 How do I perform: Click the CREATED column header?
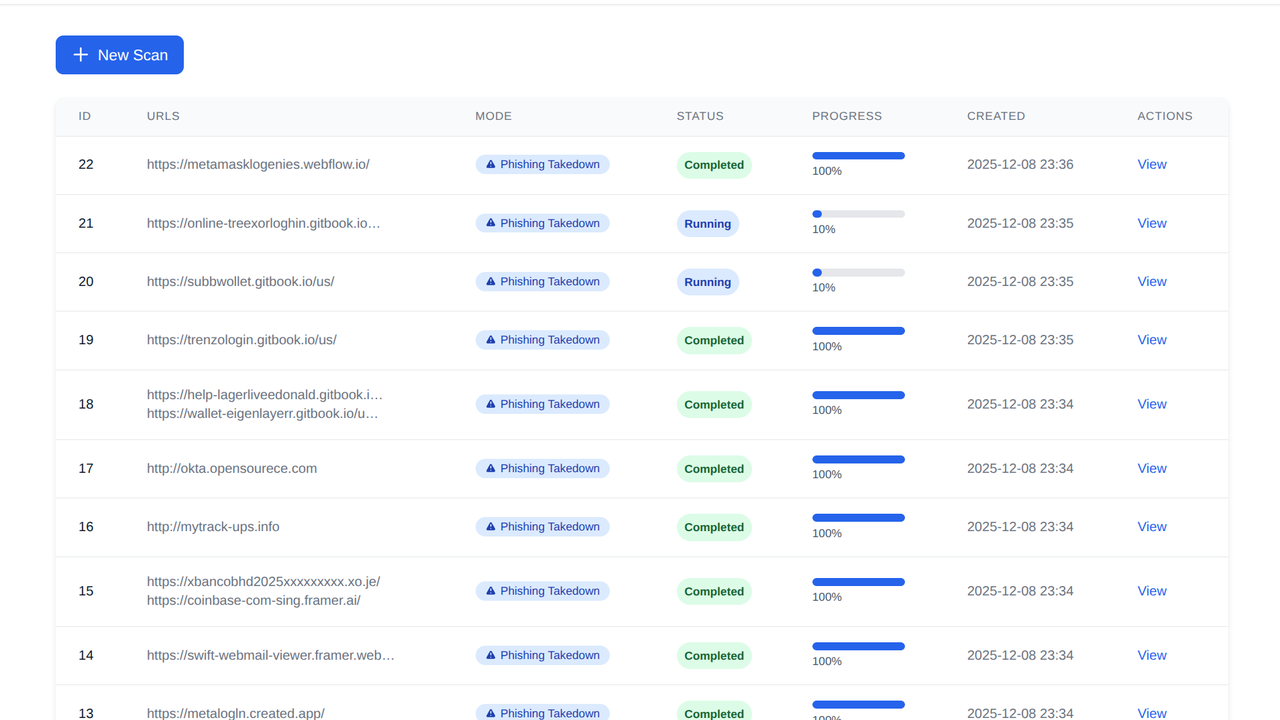click(x=996, y=116)
